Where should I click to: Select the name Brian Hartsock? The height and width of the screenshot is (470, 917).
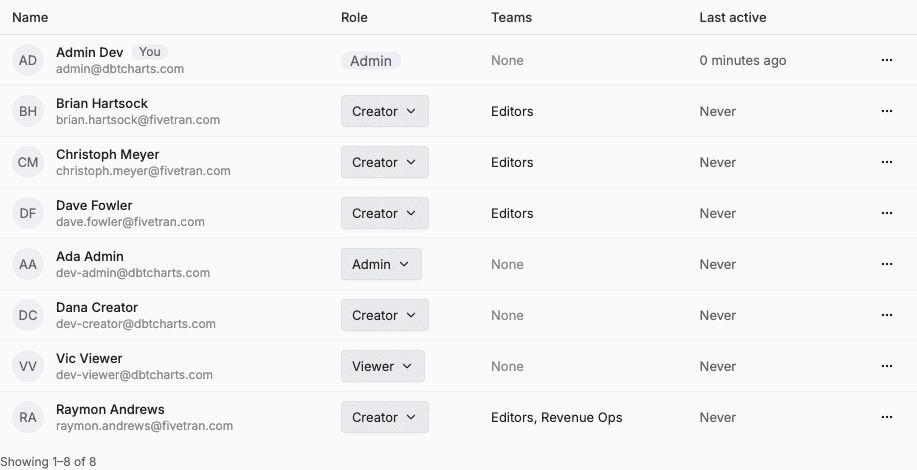click(x=102, y=103)
